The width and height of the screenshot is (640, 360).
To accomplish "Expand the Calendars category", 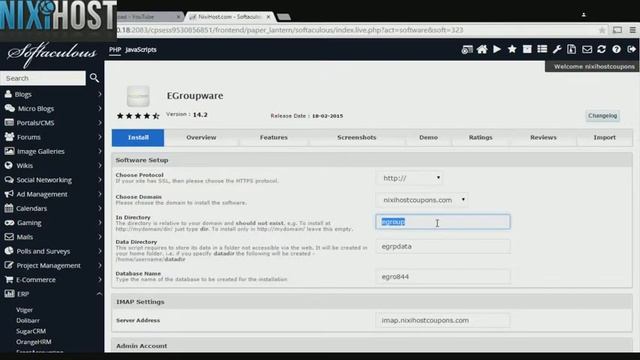I will click(x=52, y=209).
